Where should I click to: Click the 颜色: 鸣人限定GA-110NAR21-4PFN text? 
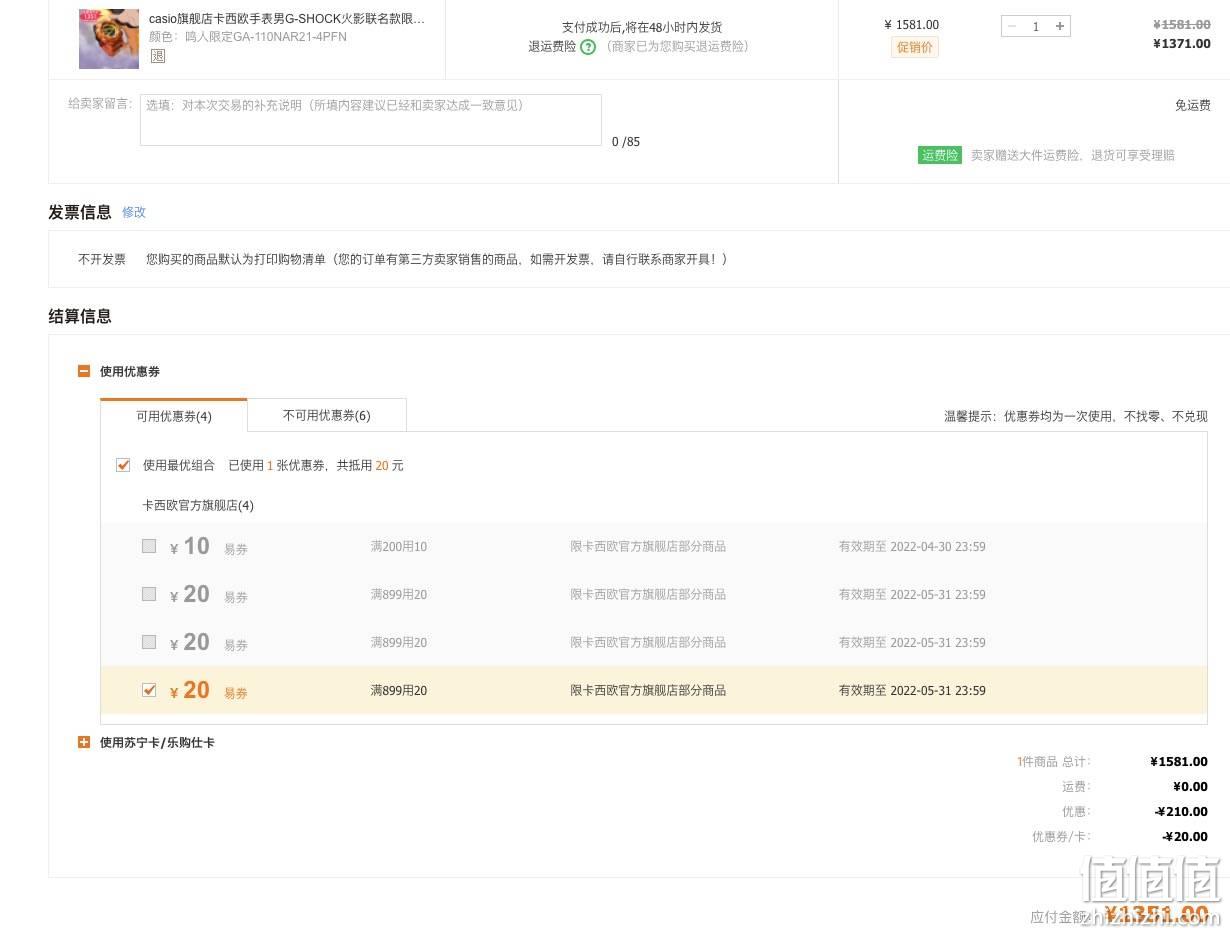(x=248, y=36)
